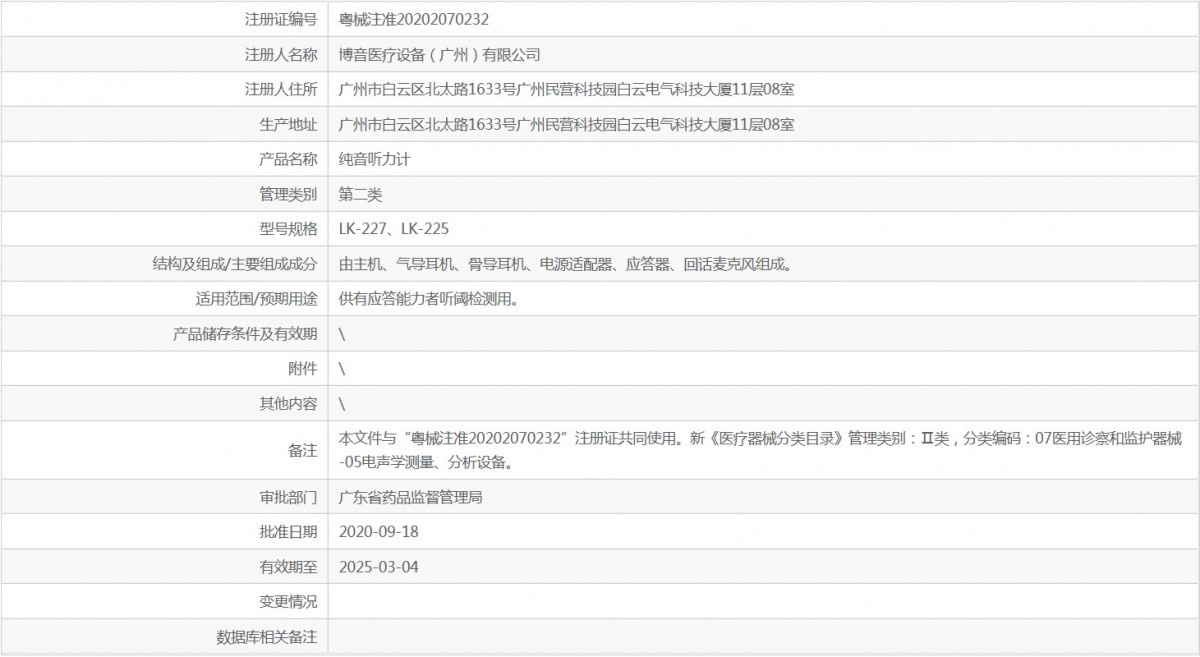The width and height of the screenshot is (1200, 657).
Task: Select the composition text starting 由主机、气导耳机
Action: 565,264
